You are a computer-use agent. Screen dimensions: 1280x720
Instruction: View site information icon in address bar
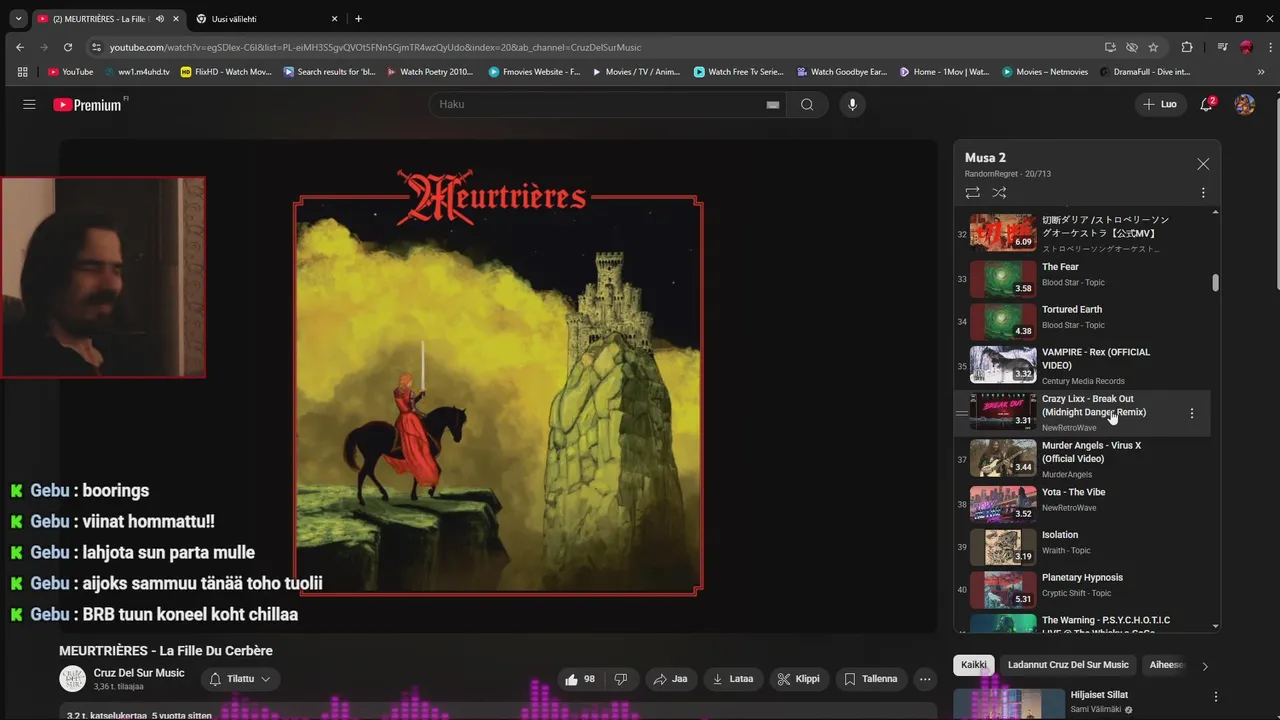96,47
